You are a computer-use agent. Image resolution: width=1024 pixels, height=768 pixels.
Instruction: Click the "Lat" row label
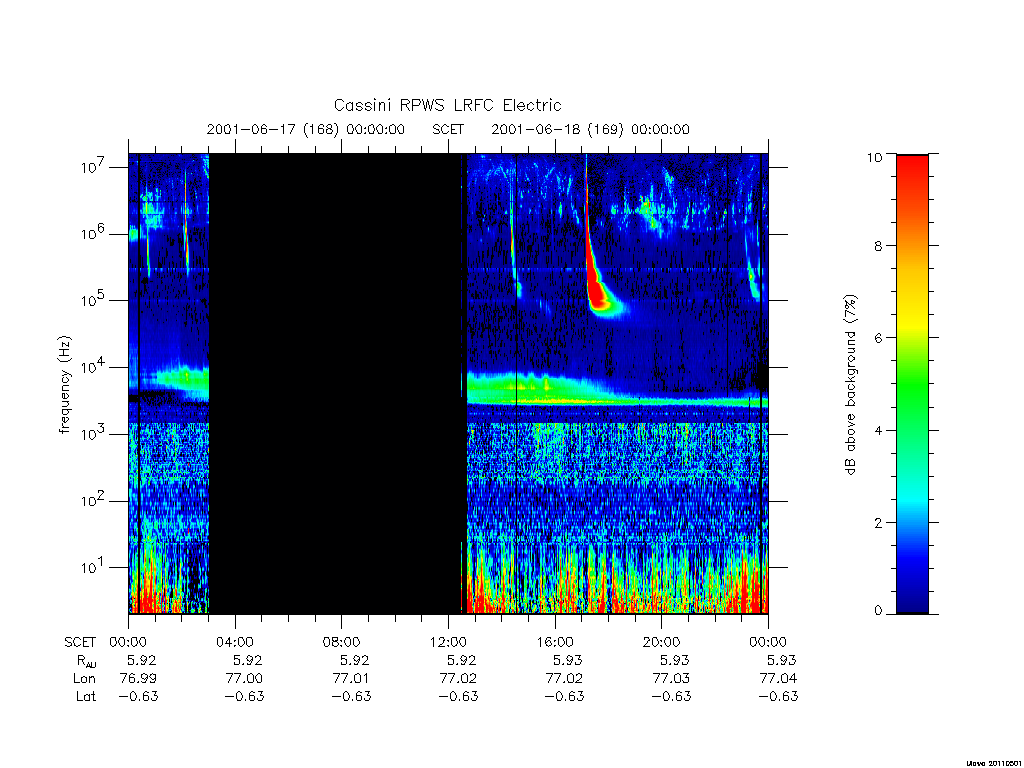86,696
